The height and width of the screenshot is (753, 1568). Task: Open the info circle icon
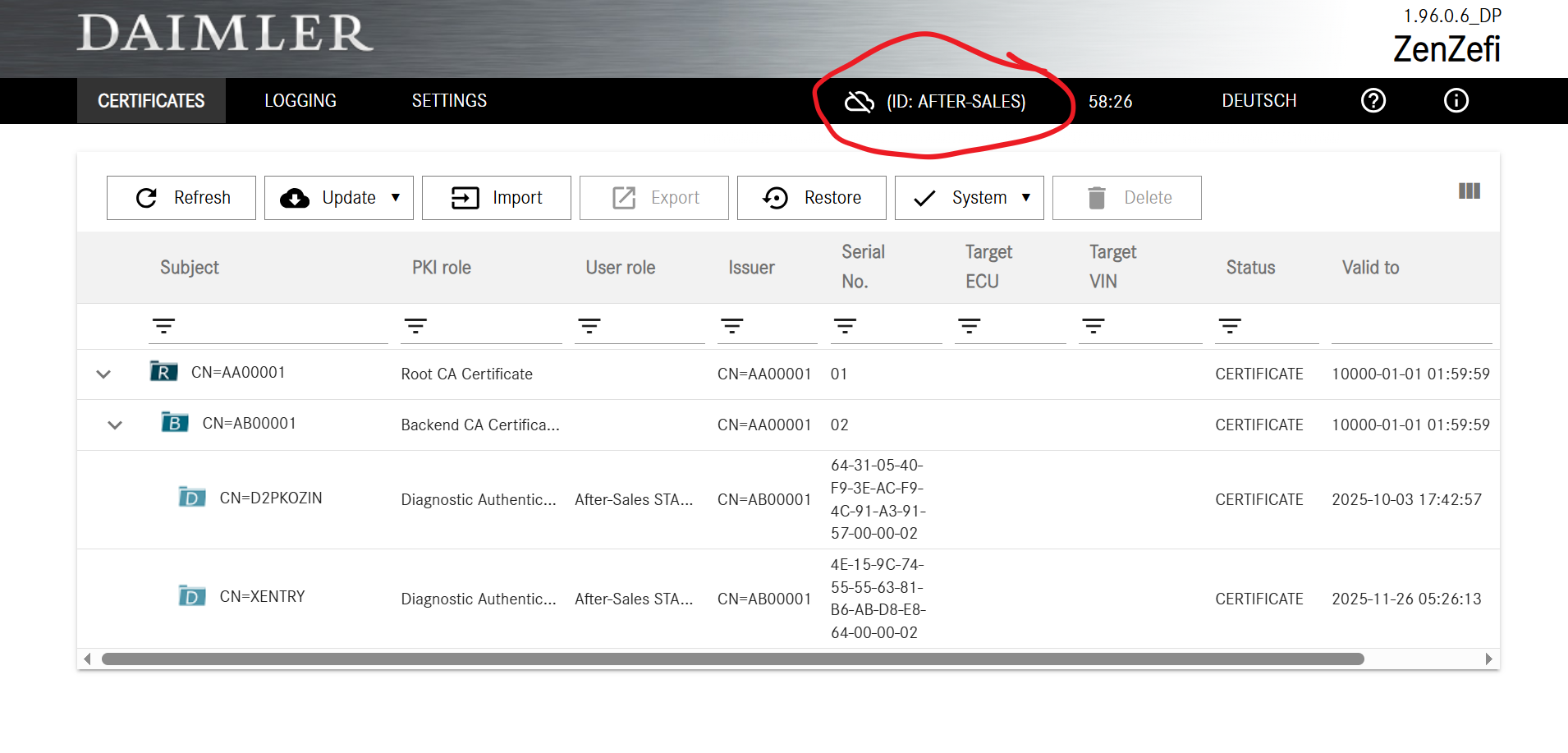(x=1456, y=100)
